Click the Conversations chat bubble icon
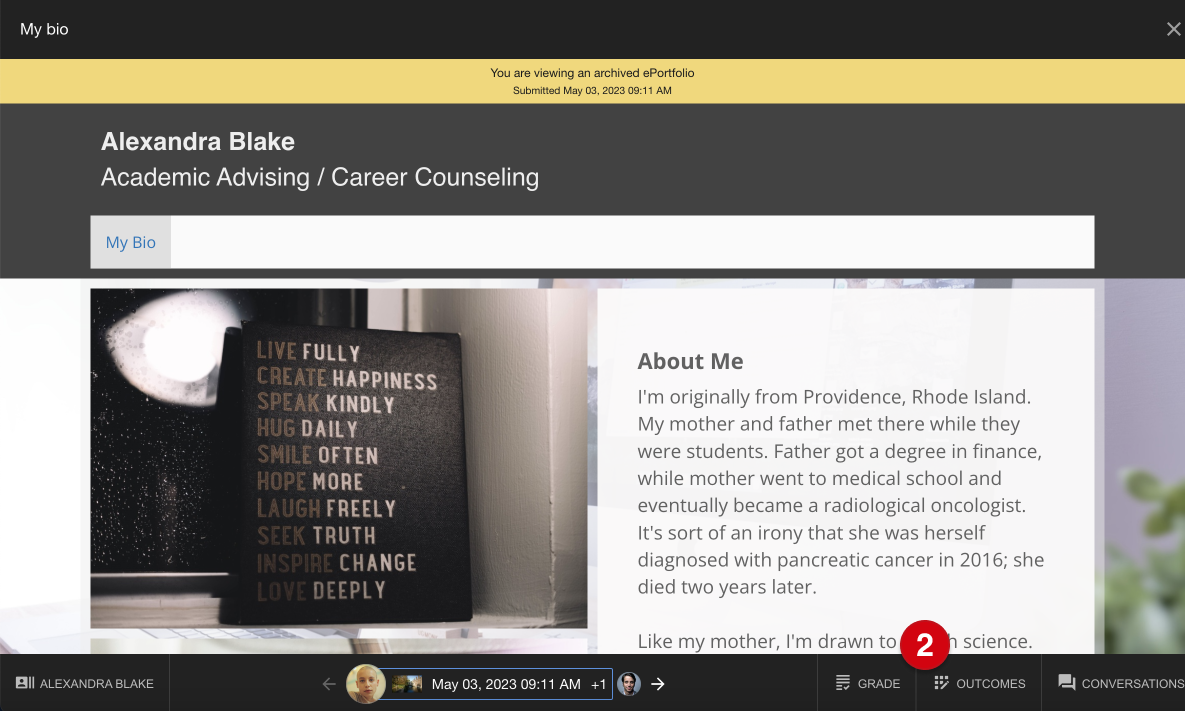The height and width of the screenshot is (711, 1185). pos(1066,683)
